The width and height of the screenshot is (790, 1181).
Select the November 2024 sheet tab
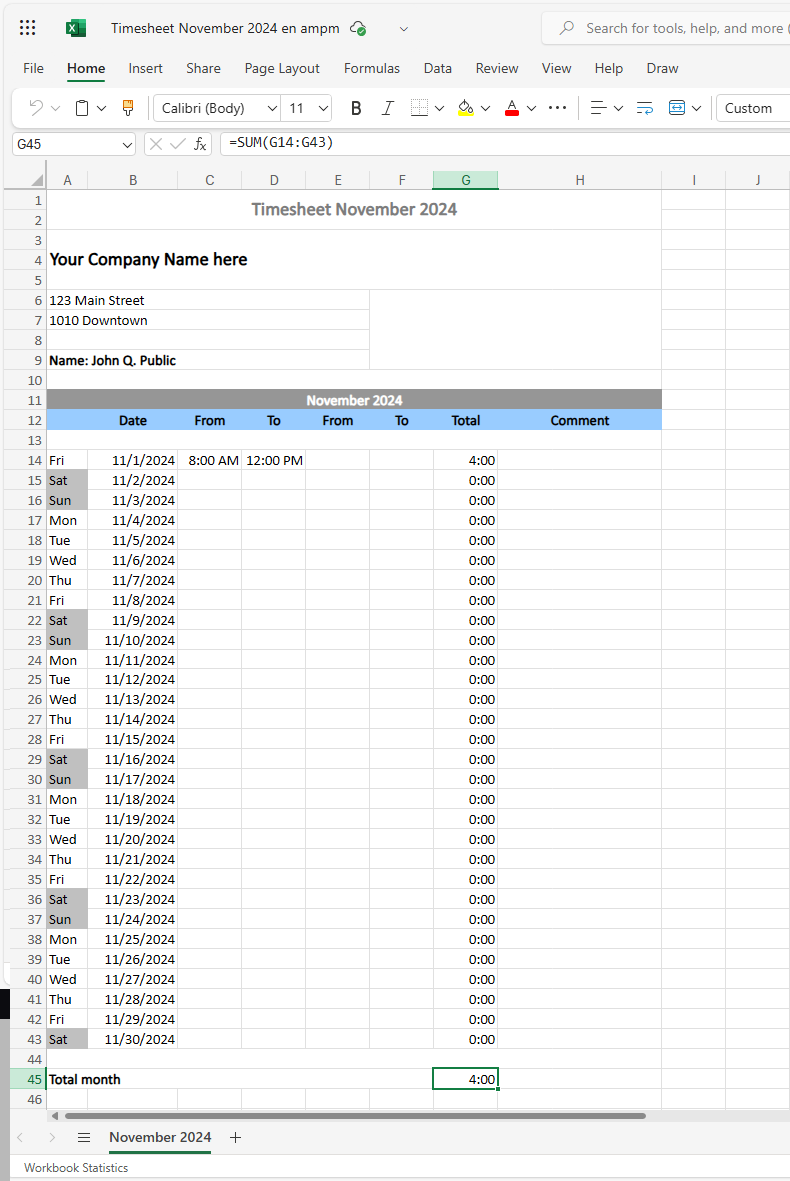[x=160, y=1137]
